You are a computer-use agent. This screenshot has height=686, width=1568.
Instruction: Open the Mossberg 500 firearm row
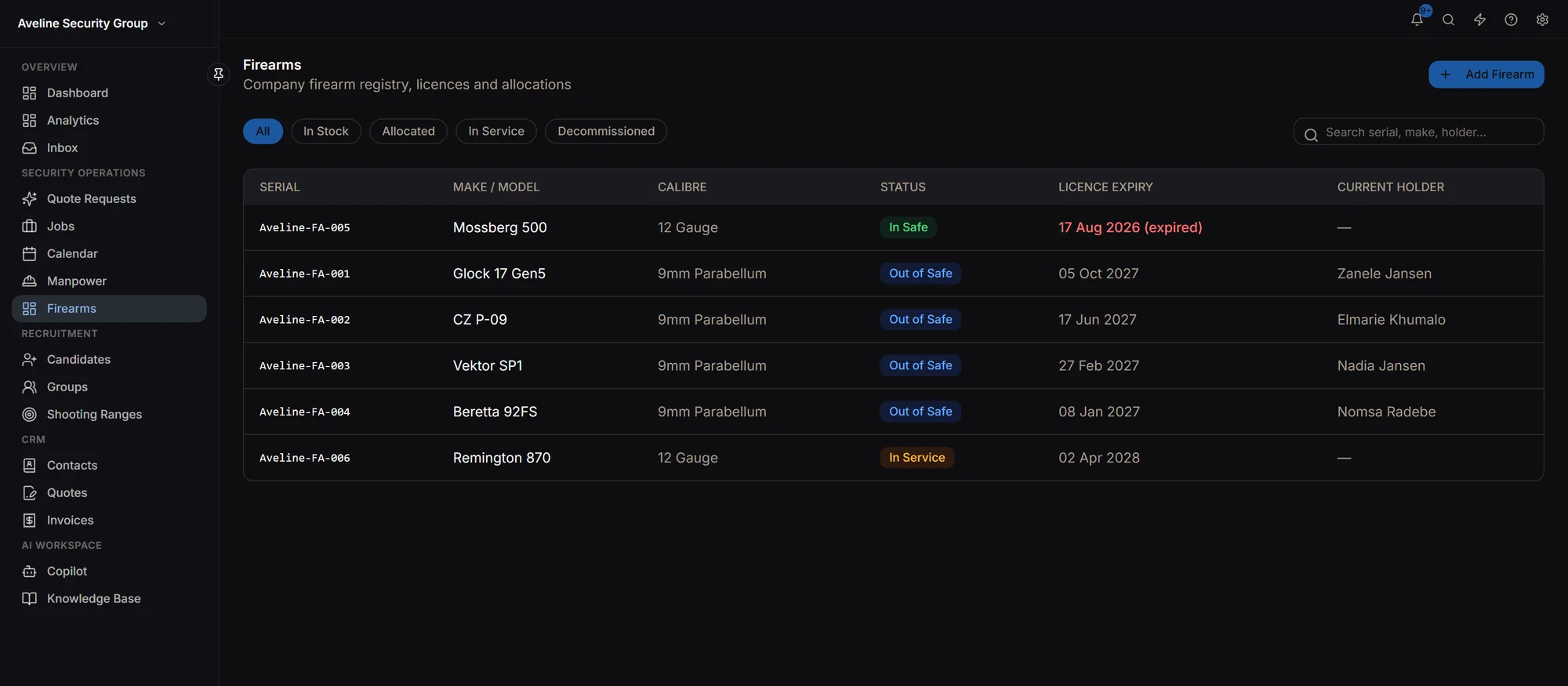tap(893, 227)
